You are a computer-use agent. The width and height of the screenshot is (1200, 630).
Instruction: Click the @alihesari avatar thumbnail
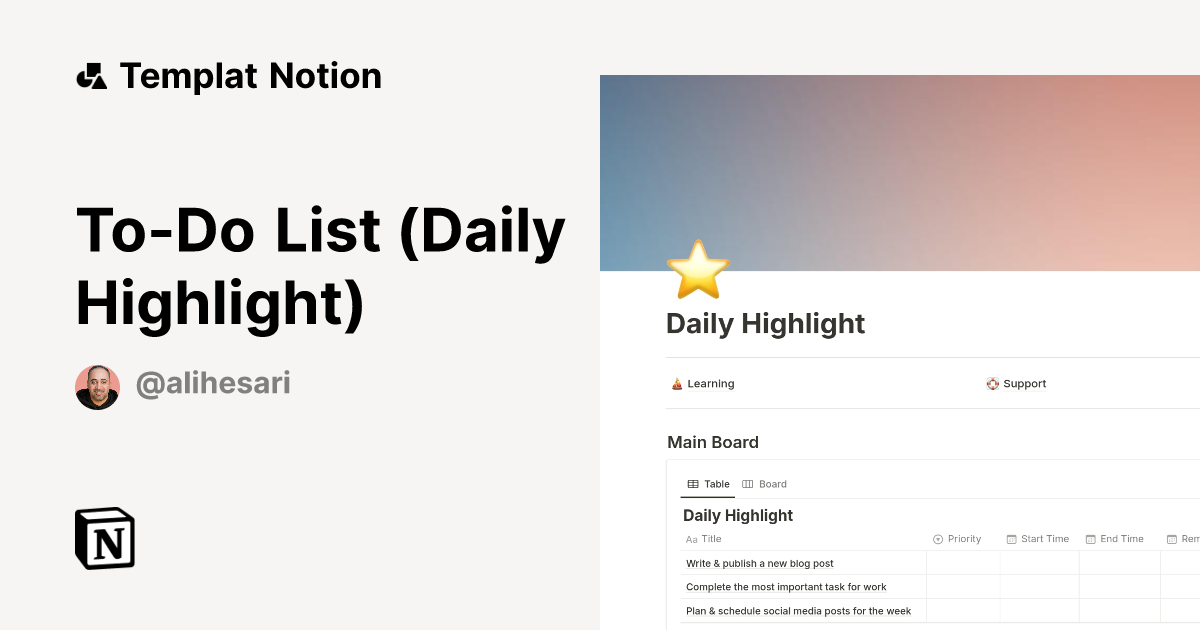pos(97,385)
